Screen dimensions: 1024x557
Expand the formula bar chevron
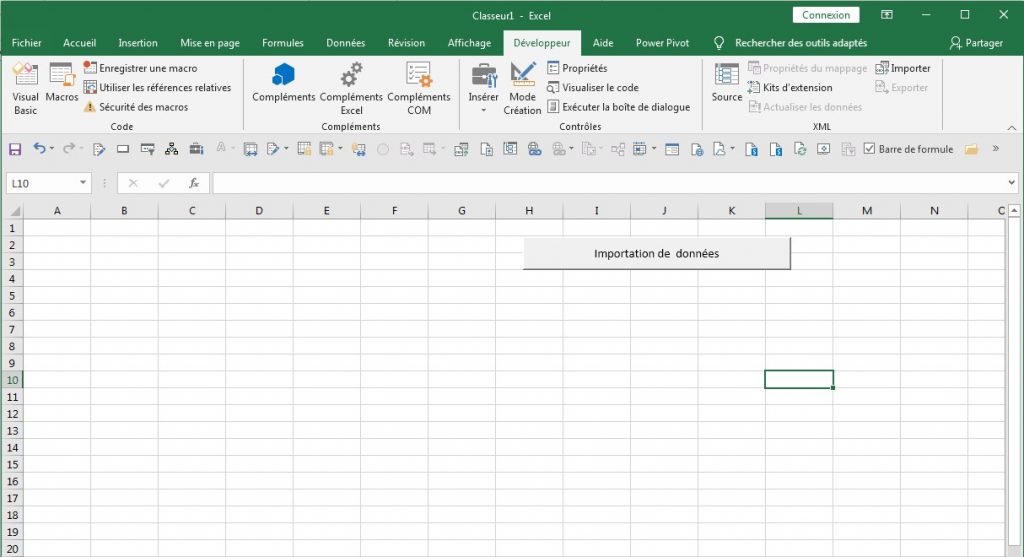click(x=1012, y=183)
